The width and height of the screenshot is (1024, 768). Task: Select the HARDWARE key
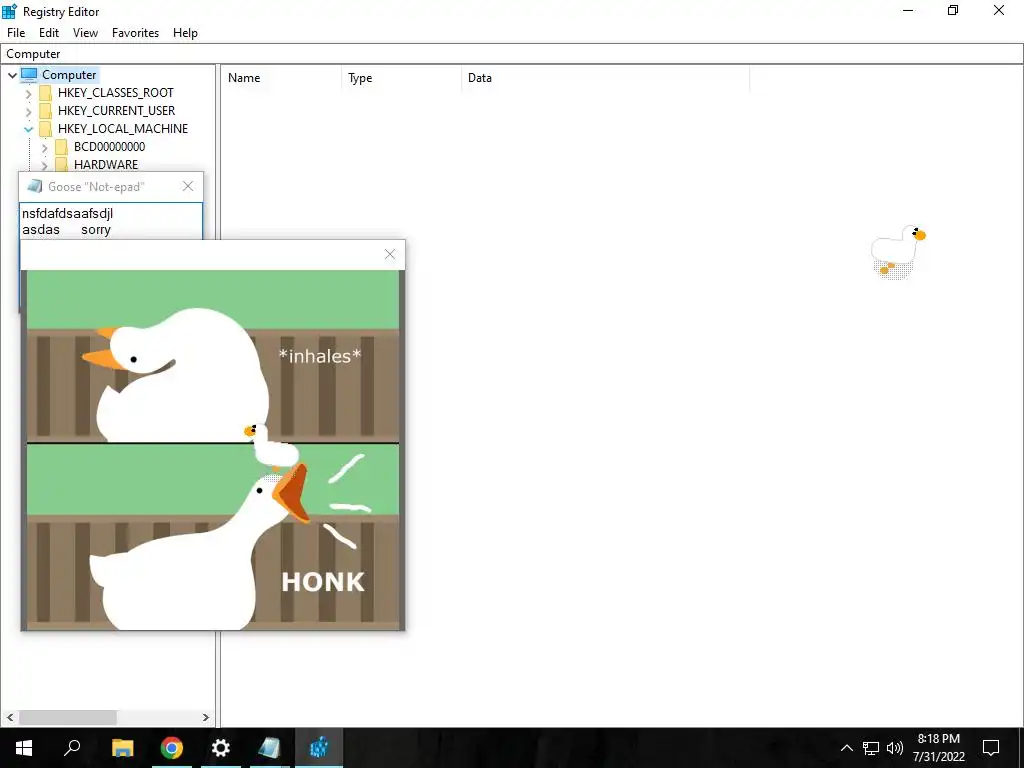point(106,165)
